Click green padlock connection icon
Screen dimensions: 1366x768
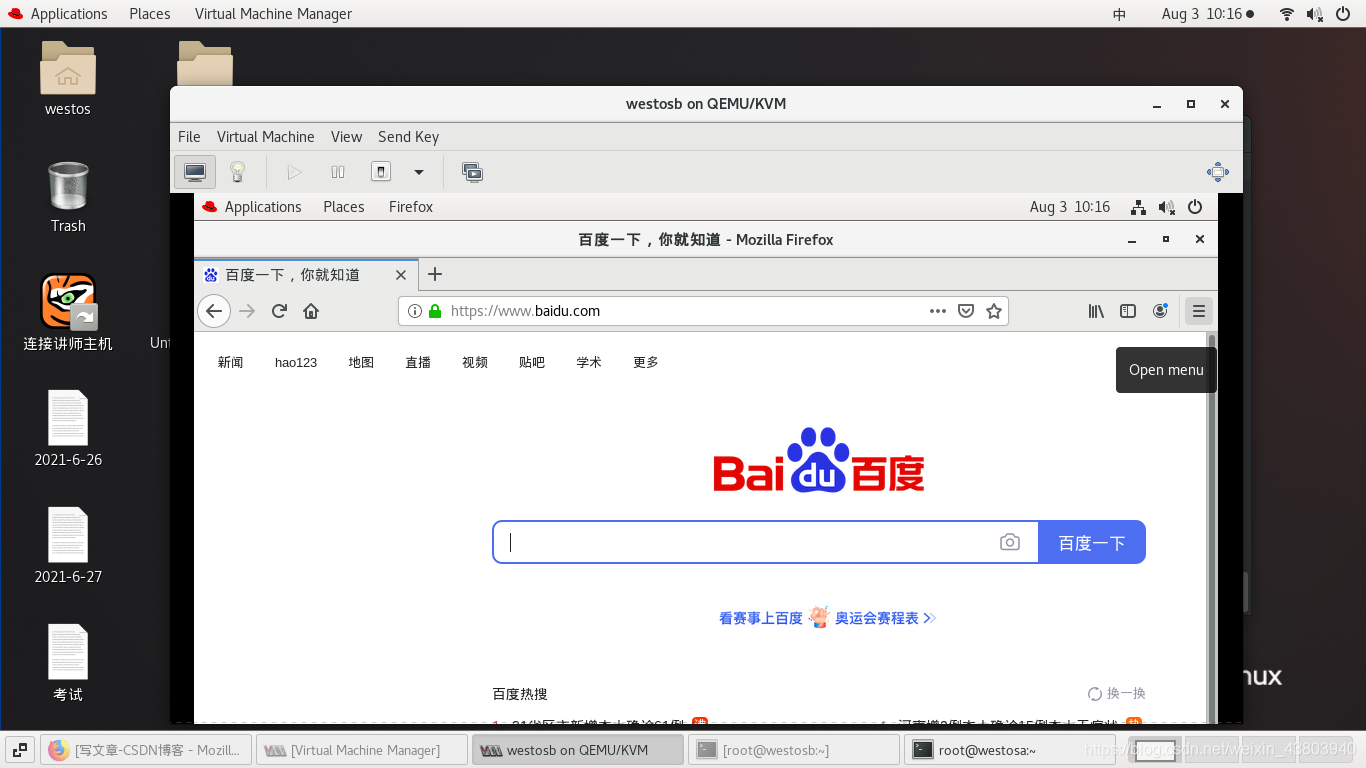[x=435, y=311]
